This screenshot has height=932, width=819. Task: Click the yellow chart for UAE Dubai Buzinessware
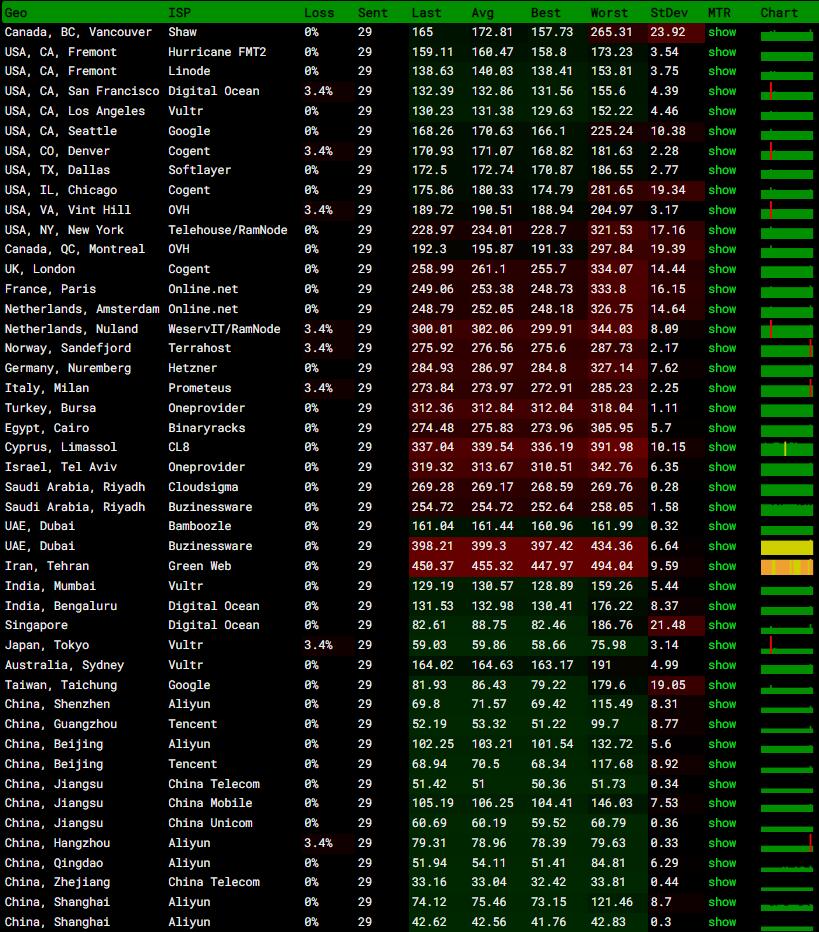787,547
